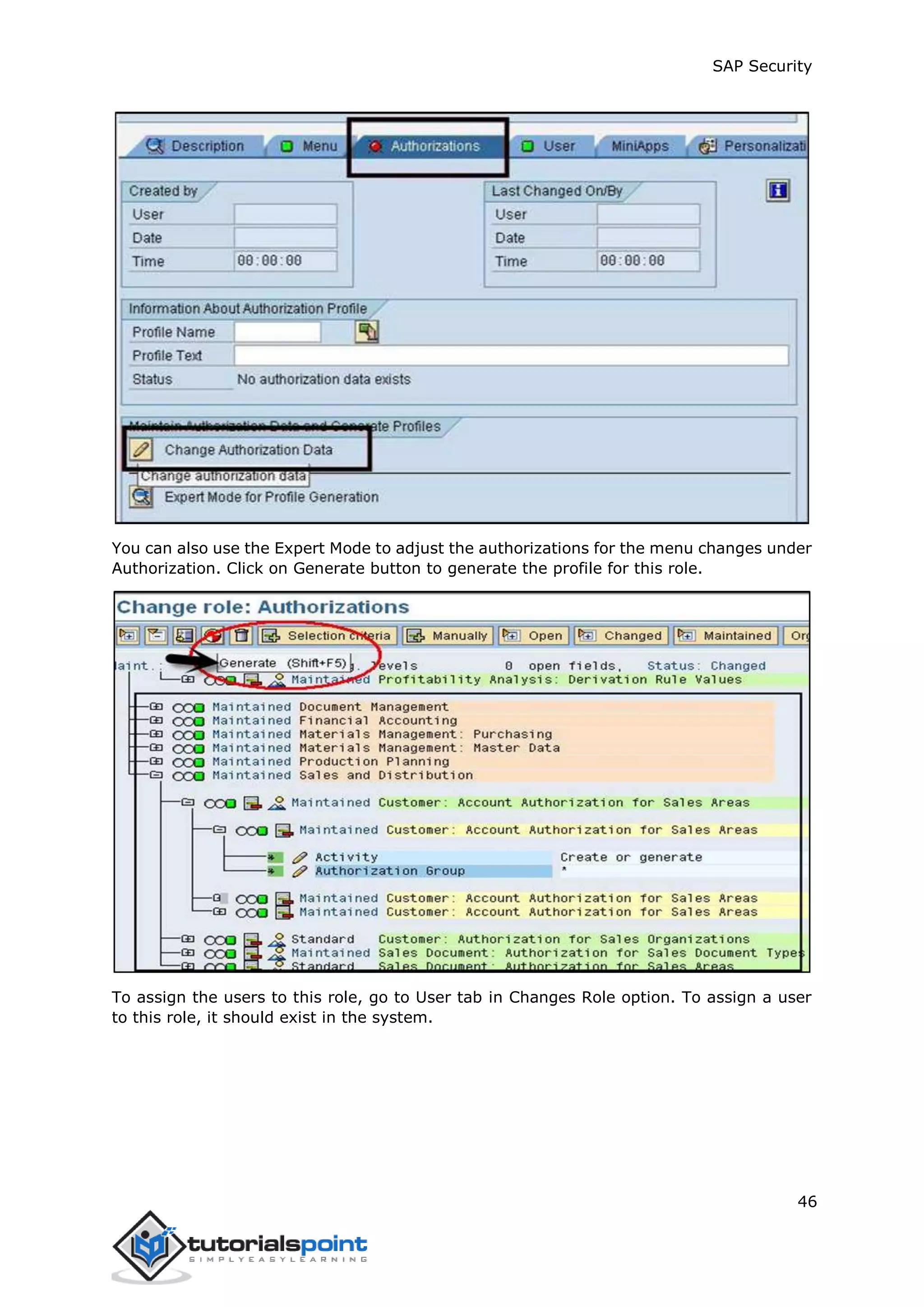This screenshot has height=1307, width=924.
Task: Open the Description tab
Action: click(196, 146)
